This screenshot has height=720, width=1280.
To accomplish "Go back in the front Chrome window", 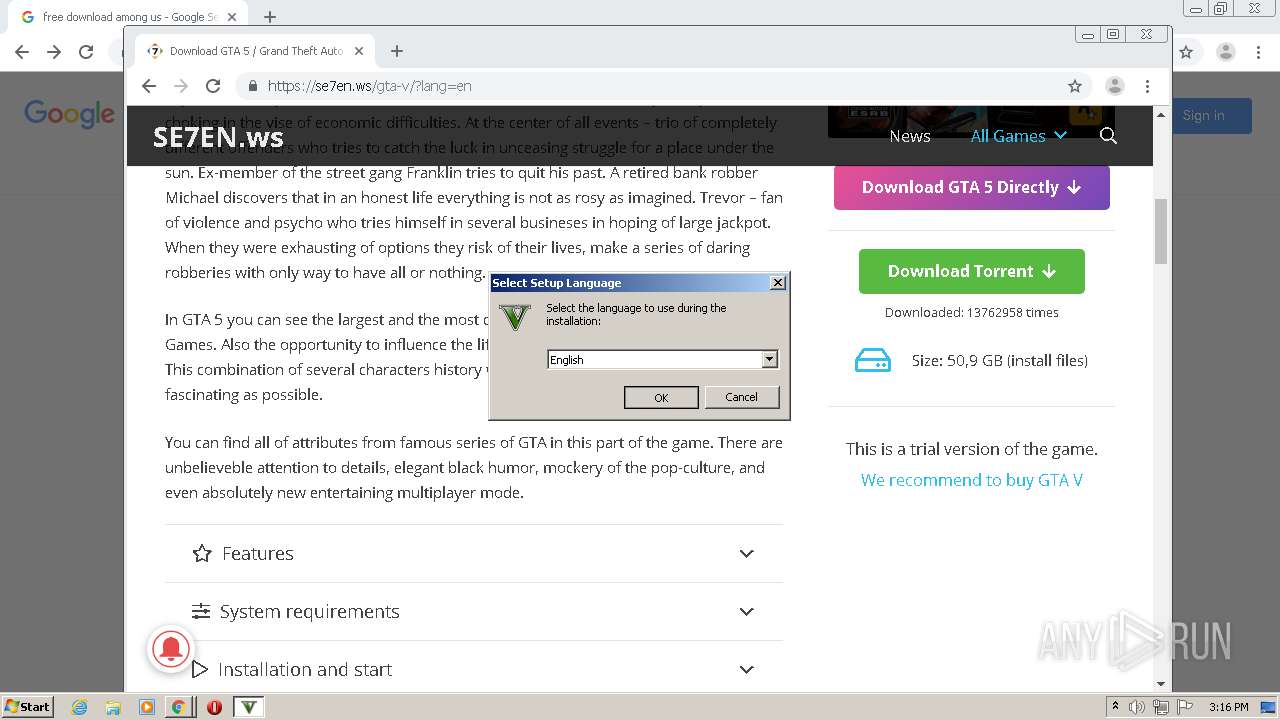I will tap(149, 86).
